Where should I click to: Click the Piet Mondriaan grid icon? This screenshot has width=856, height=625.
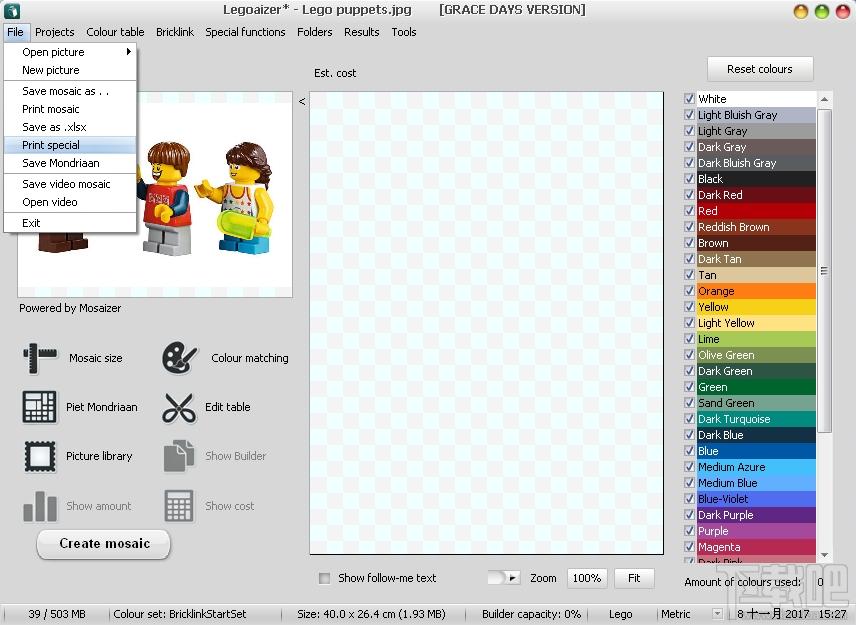click(x=39, y=407)
